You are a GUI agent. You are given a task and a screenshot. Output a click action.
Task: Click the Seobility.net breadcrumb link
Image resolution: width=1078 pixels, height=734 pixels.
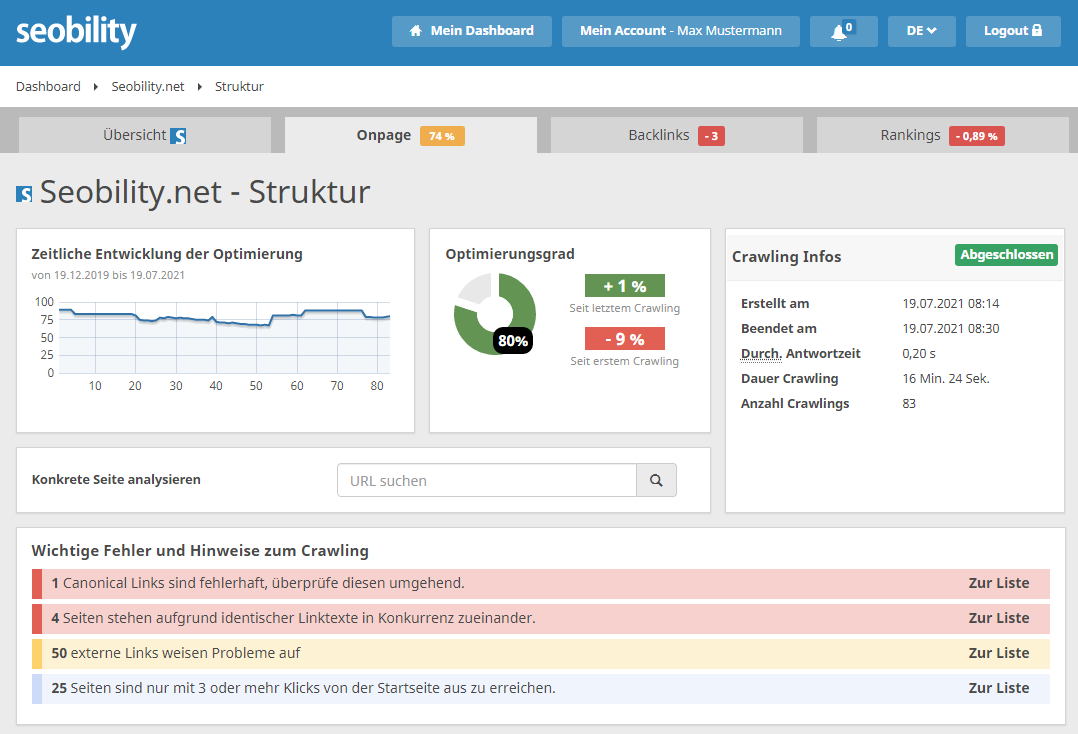pyautogui.click(x=148, y=87)
